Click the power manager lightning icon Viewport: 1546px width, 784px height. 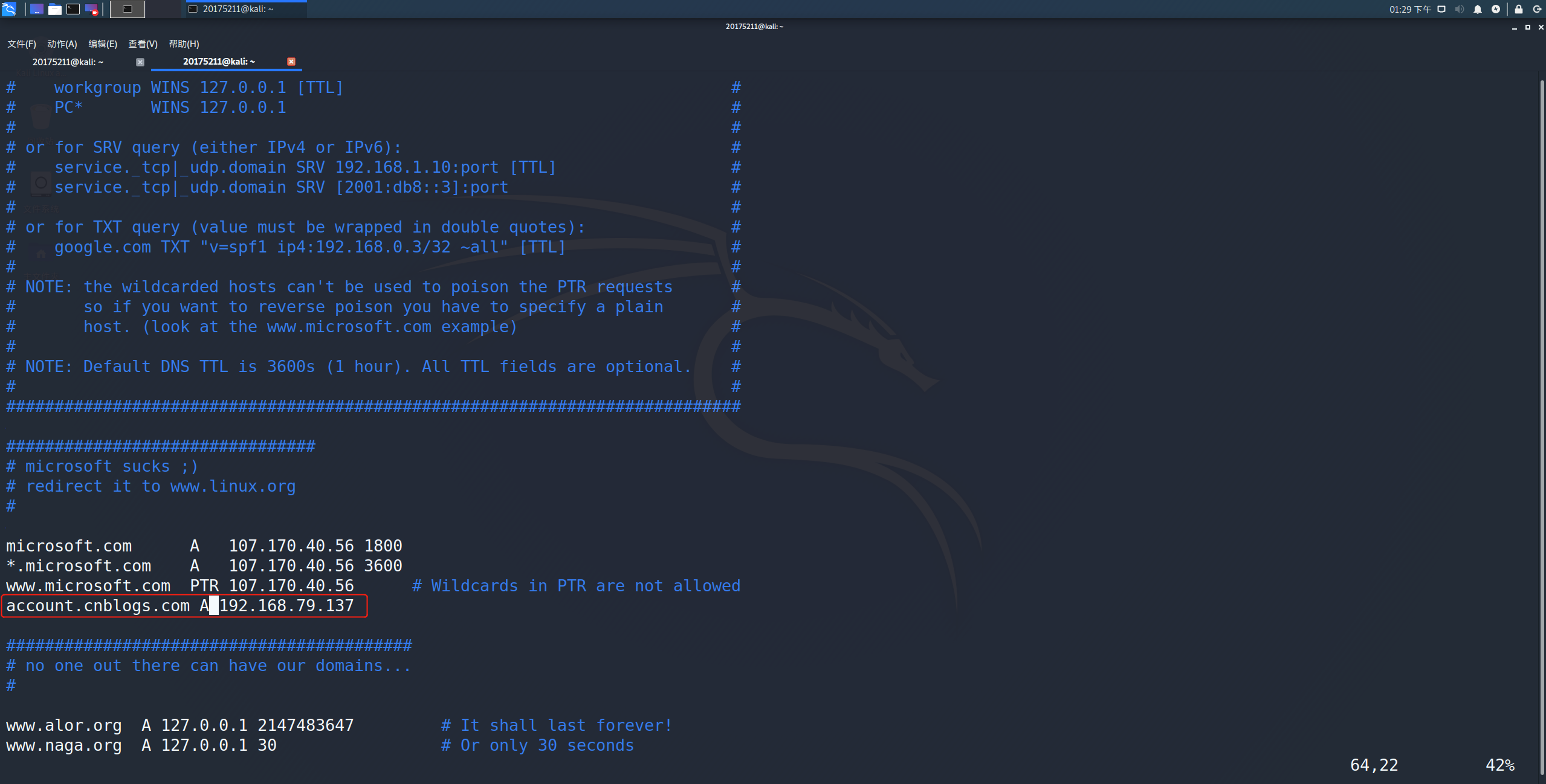(1495, 9)
